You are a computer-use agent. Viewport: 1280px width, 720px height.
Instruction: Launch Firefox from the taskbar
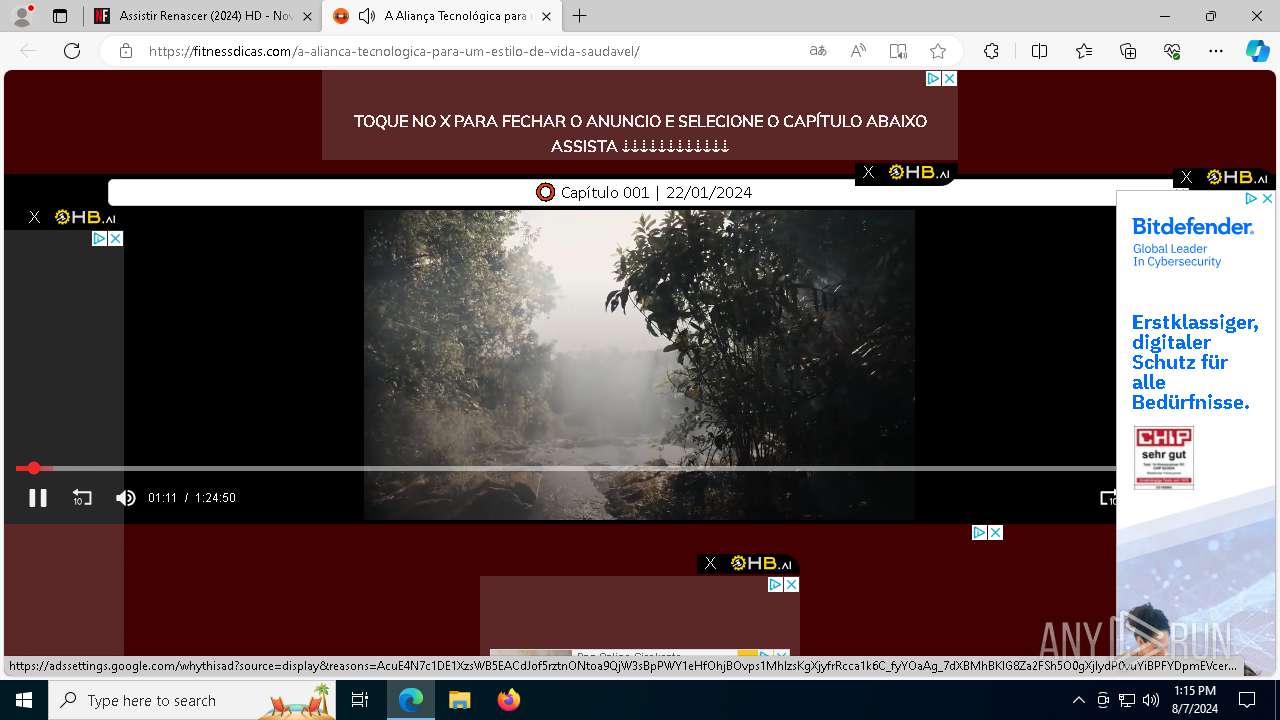pyautogui.click(x=509, y=700)
